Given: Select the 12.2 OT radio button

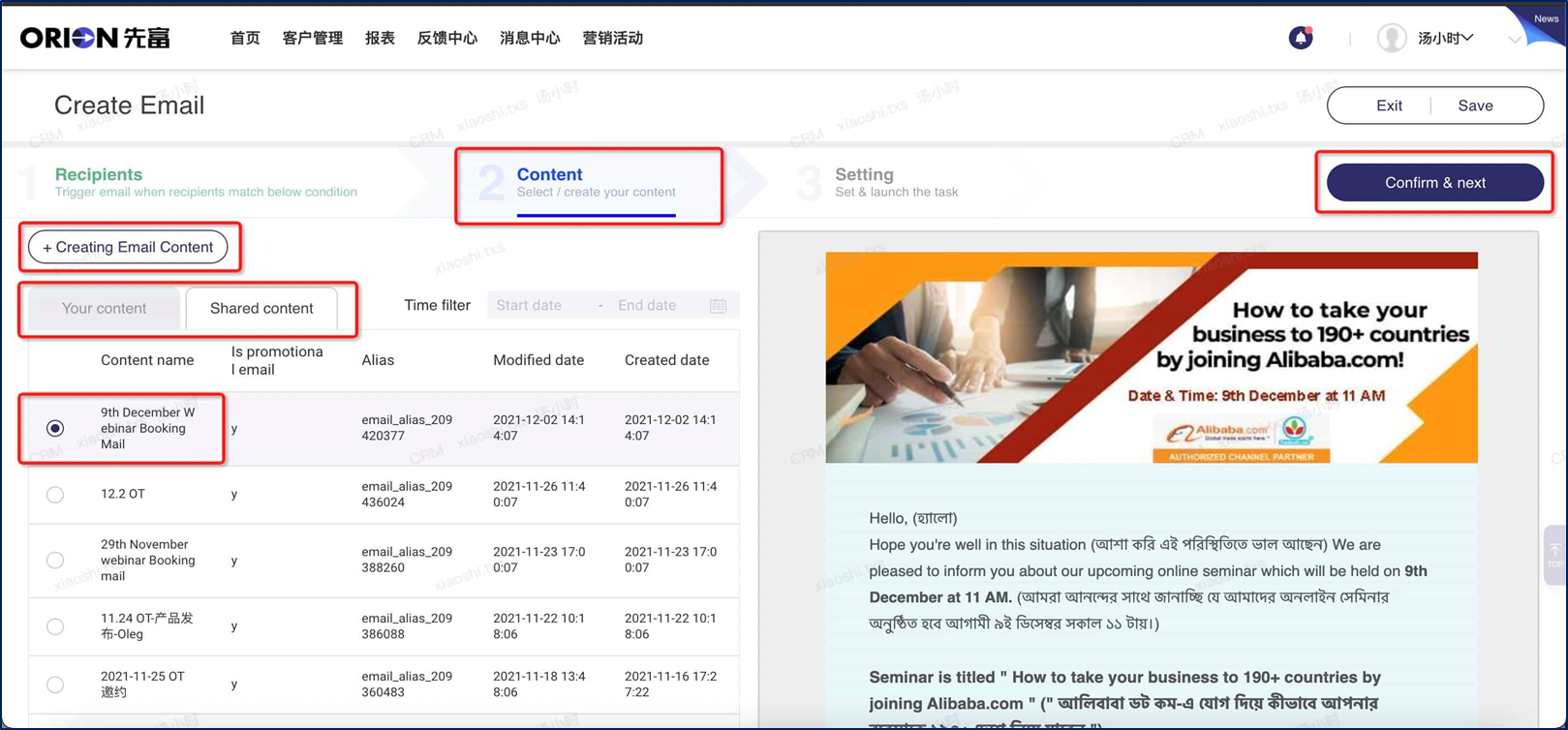Looking at the screenshot, I should click(55, 495).
